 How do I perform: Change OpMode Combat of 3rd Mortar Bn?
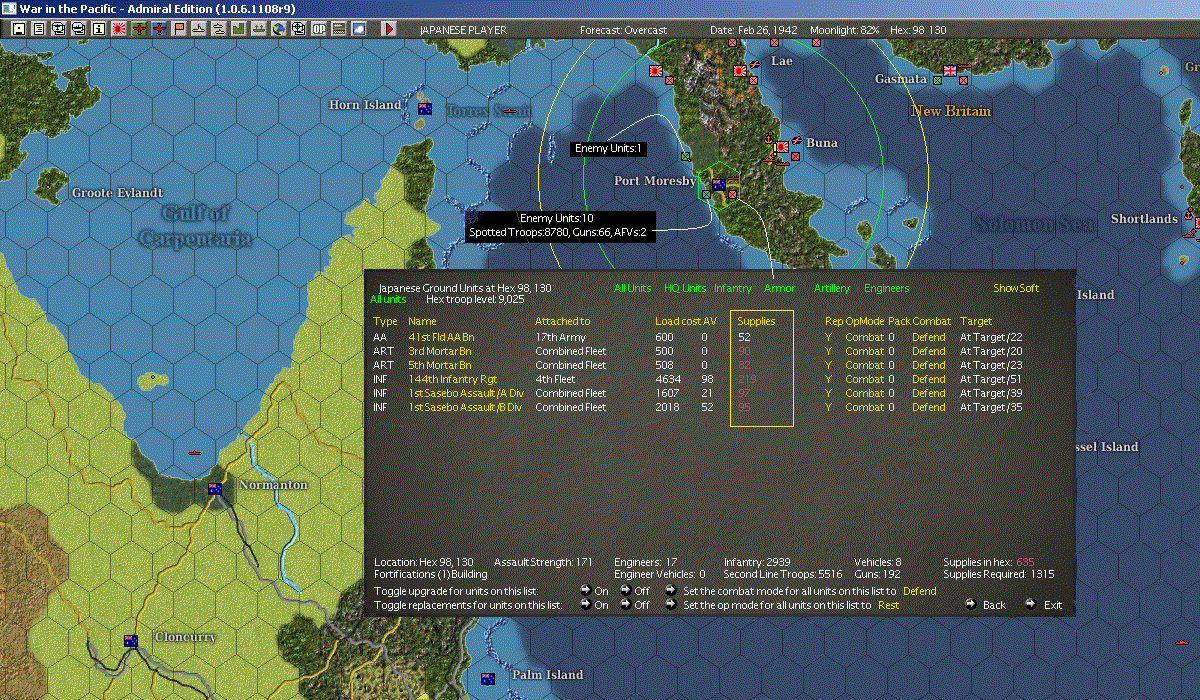pos(865,351)
